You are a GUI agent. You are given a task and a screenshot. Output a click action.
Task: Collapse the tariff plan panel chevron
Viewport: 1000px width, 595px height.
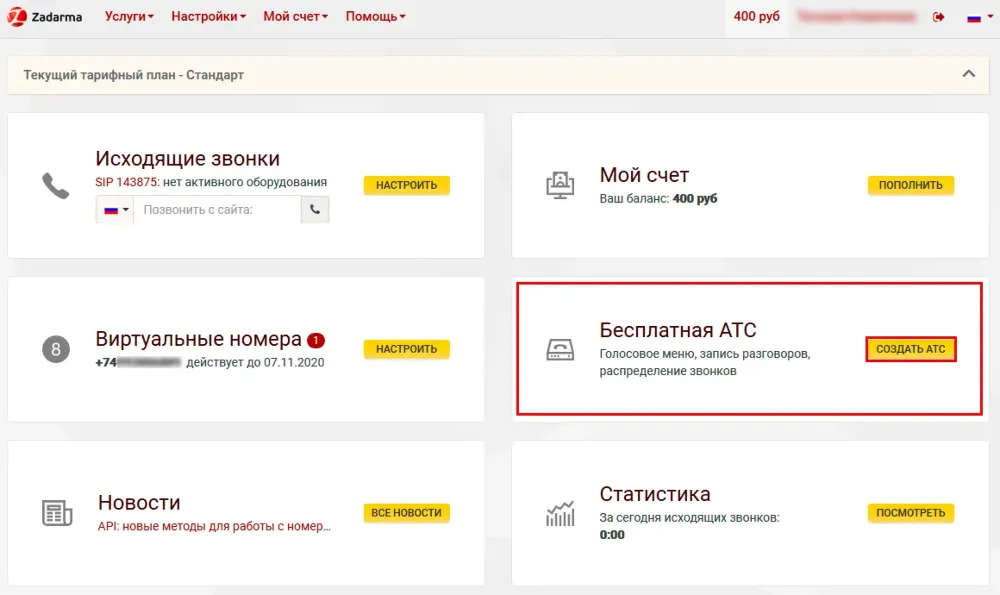pos(968,74)
